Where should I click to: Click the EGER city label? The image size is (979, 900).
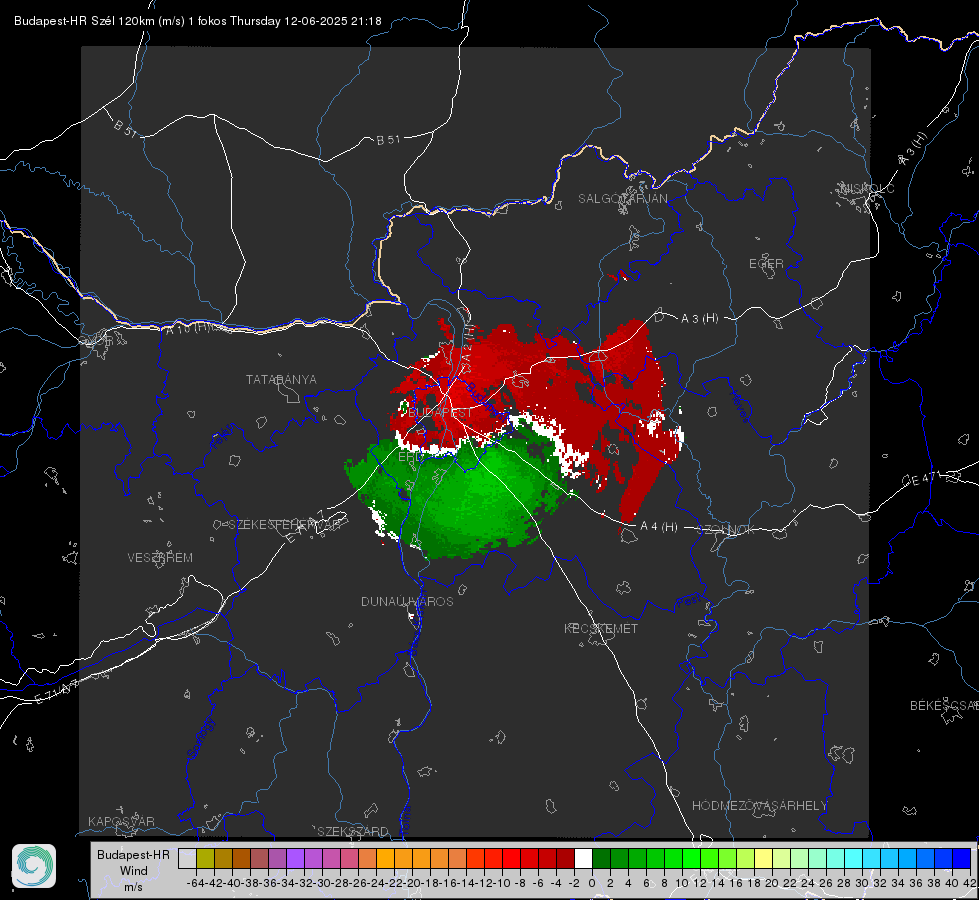(x=766, y=264)
